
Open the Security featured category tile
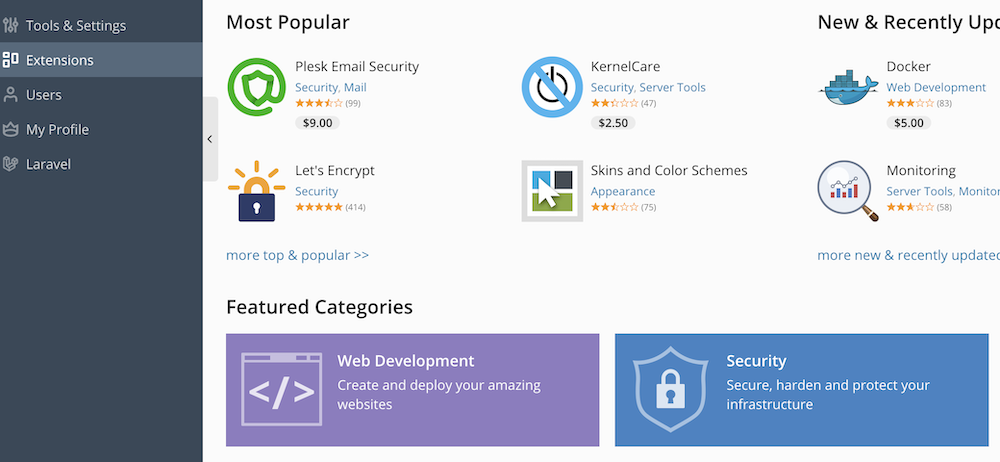[800, 390]
